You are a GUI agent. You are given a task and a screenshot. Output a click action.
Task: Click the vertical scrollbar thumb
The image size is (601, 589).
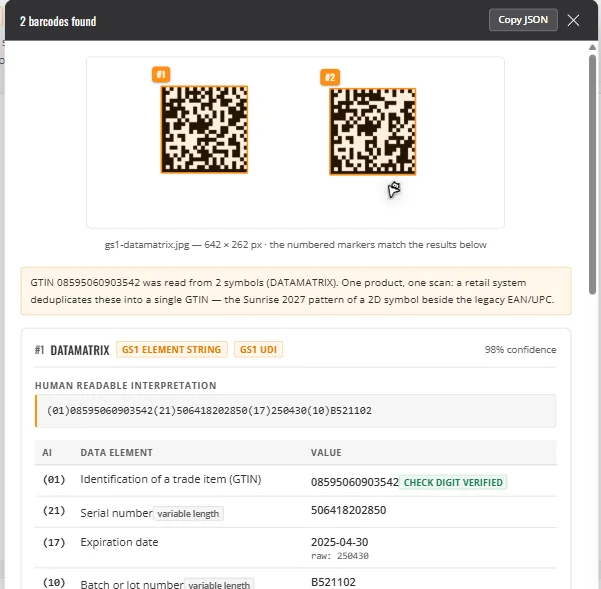point(592,174)
